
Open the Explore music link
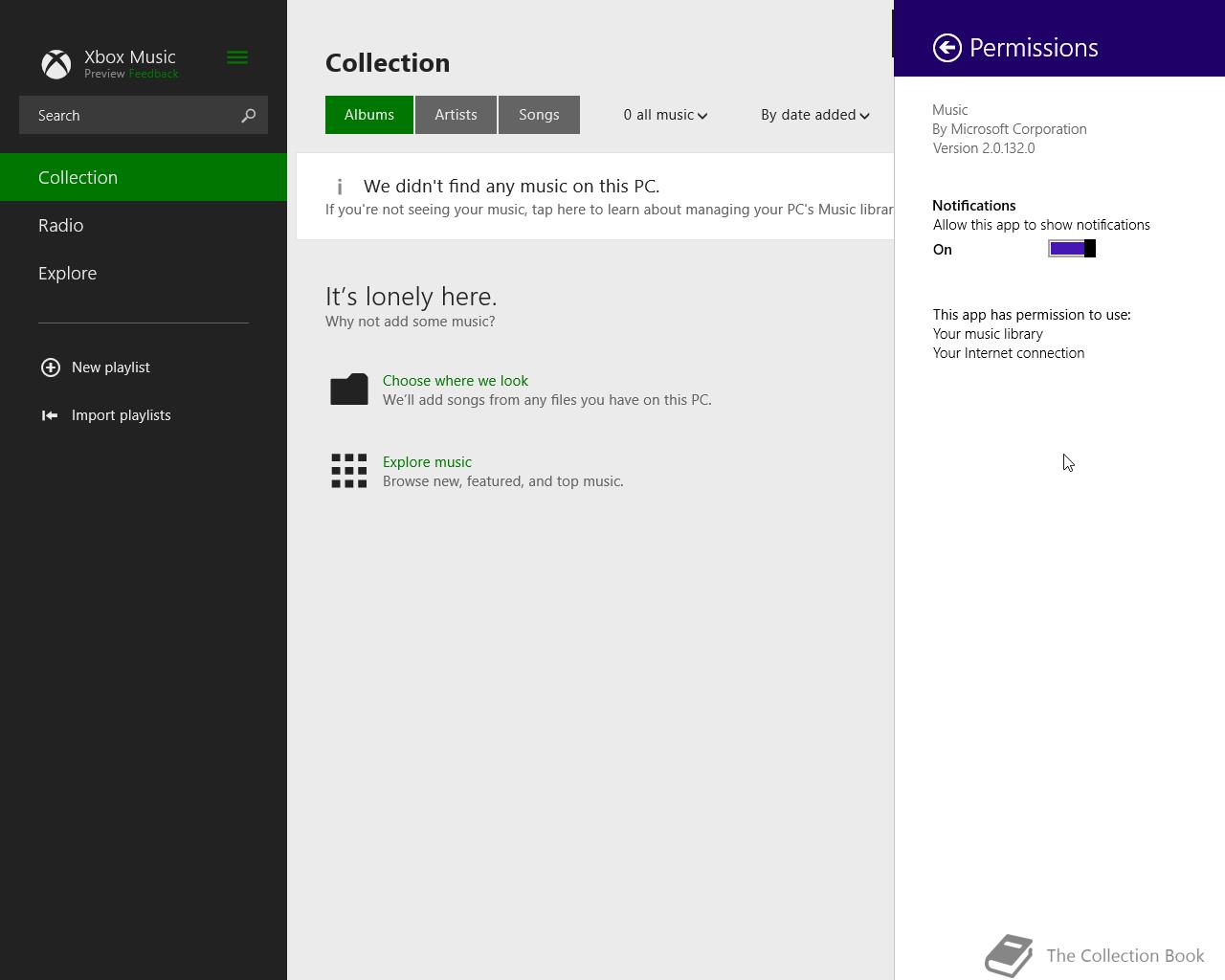pos(427,462)
